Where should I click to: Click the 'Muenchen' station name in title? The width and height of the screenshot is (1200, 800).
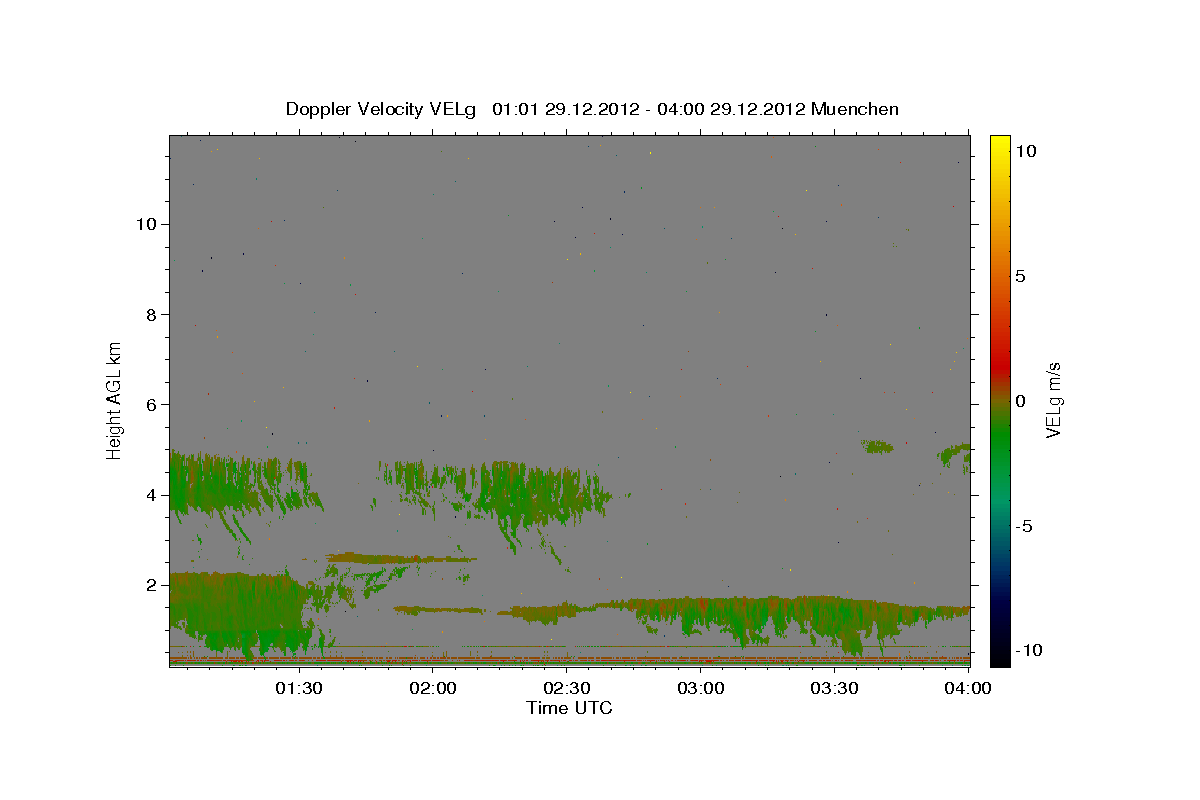pos(855,109)
